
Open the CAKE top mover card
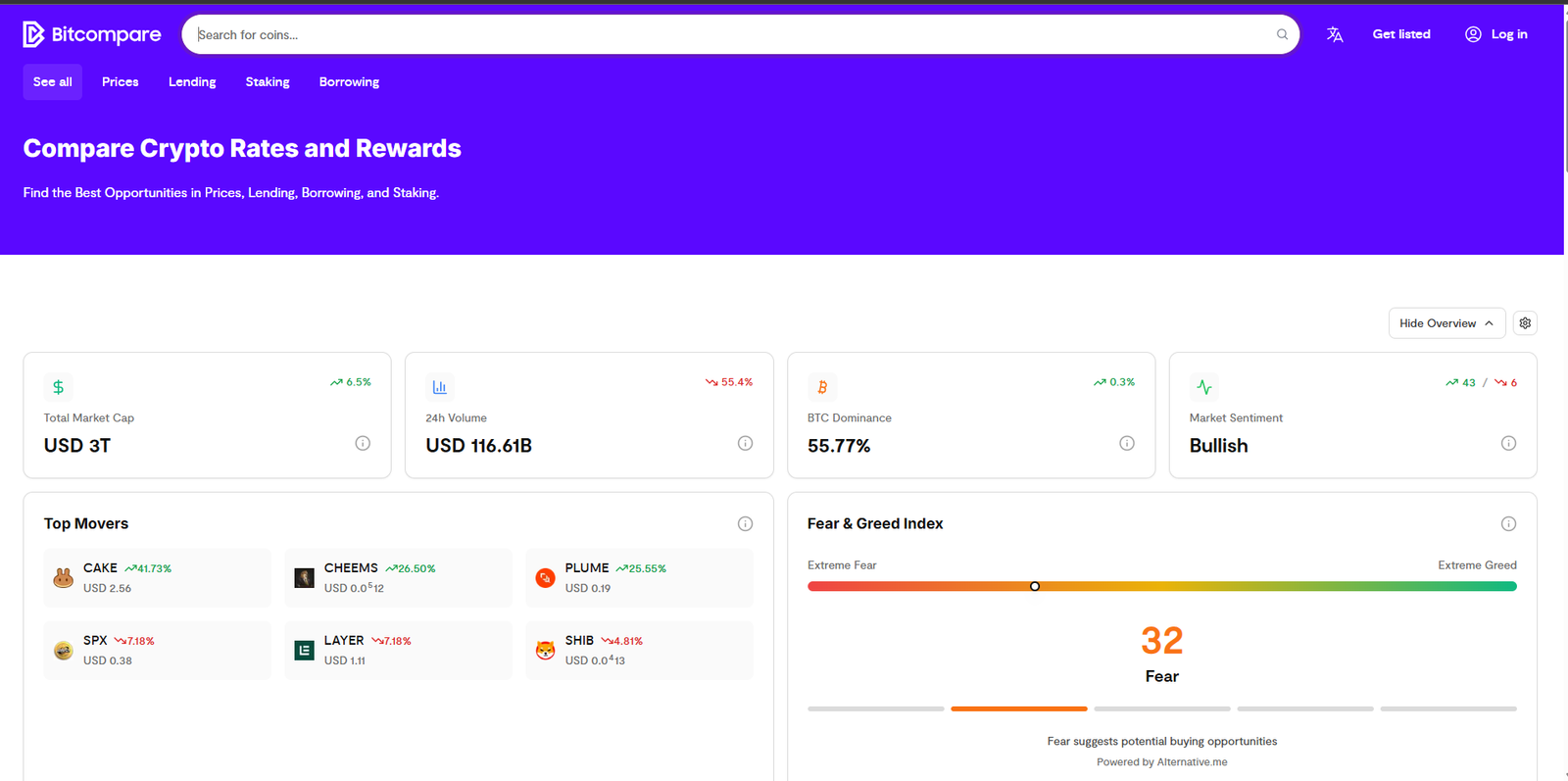[158, 578]
